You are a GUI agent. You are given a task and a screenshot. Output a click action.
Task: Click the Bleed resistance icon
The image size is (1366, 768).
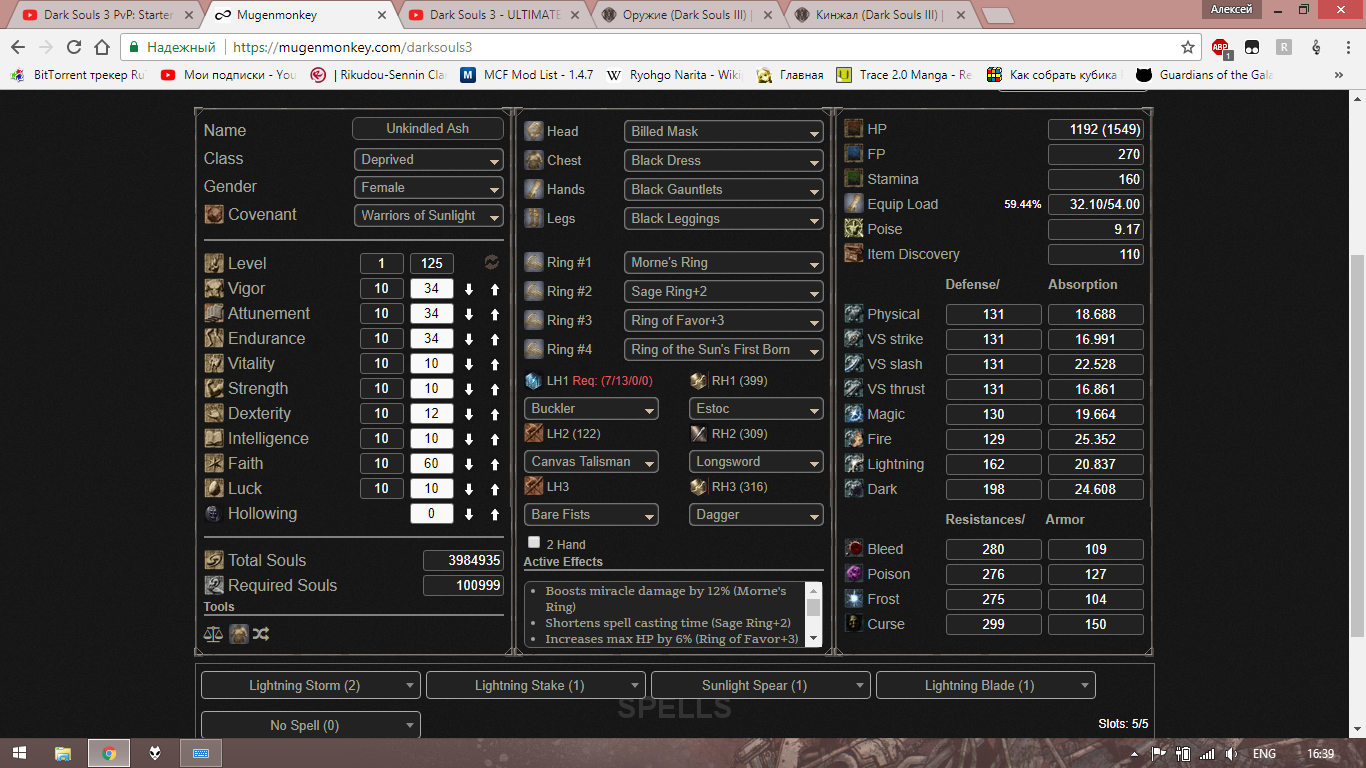[854, 548]
